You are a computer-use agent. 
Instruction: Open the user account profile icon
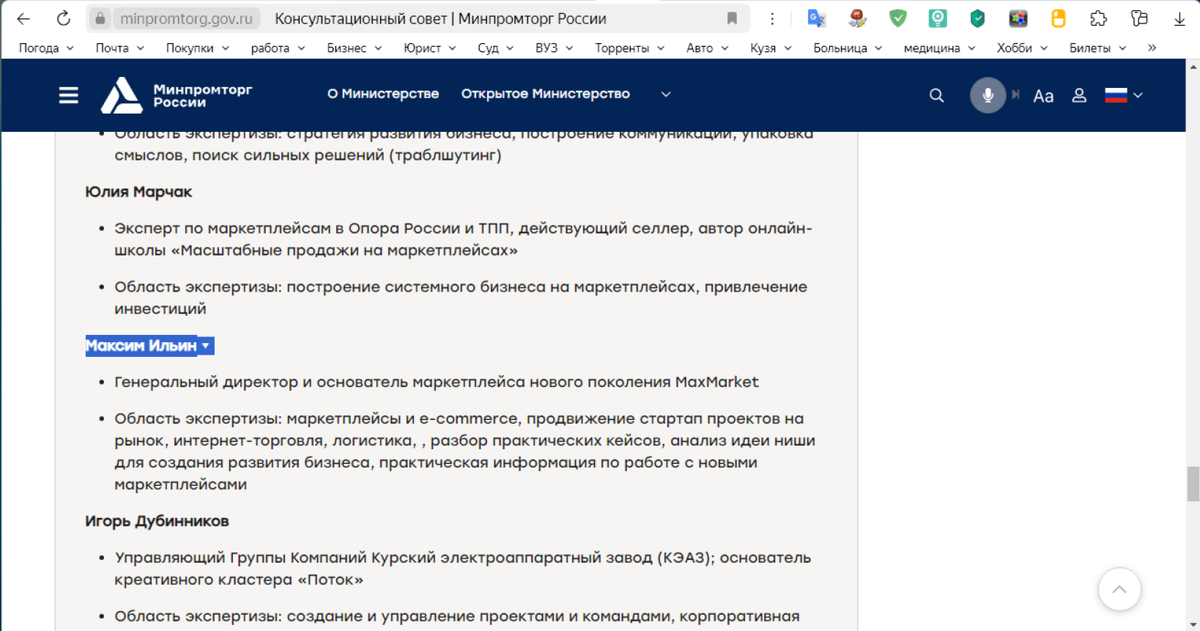(x=1079, y=96)
